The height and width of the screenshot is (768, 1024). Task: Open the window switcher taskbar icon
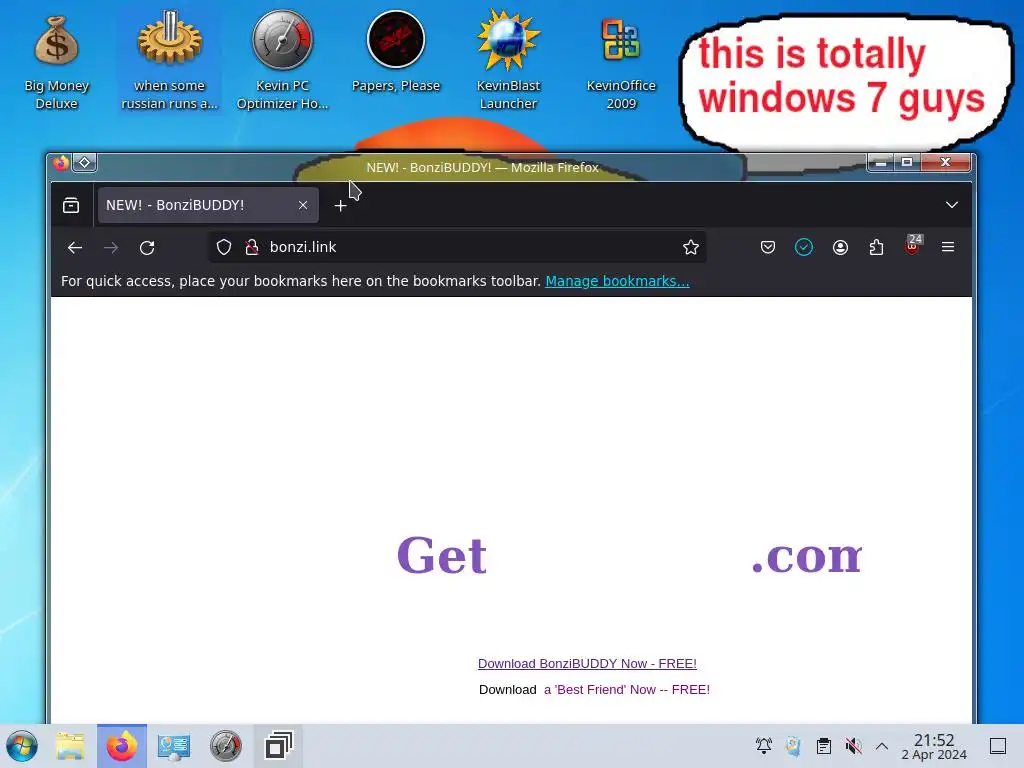click(278, 746)
